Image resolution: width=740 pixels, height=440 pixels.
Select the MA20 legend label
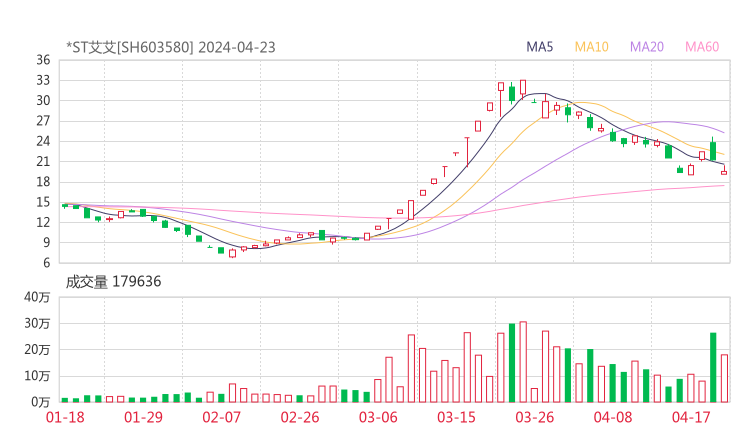coord(647,47)
